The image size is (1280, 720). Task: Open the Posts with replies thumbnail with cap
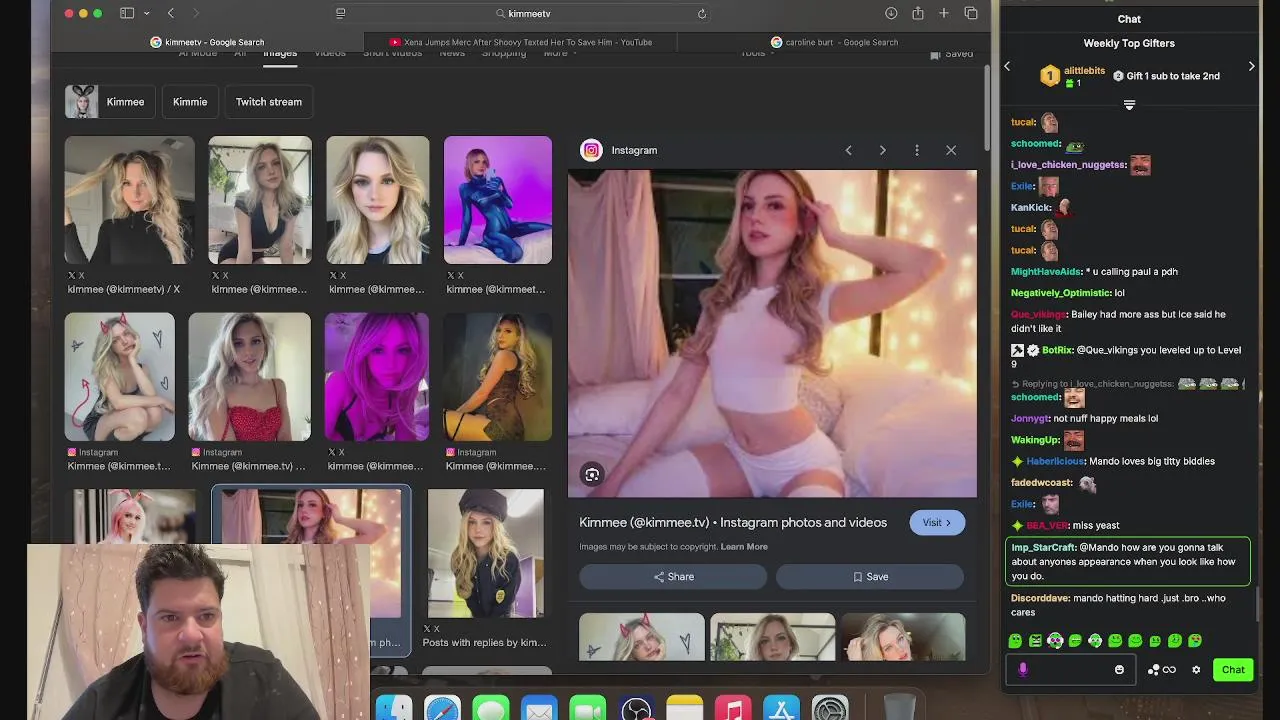tap(485, 553)
